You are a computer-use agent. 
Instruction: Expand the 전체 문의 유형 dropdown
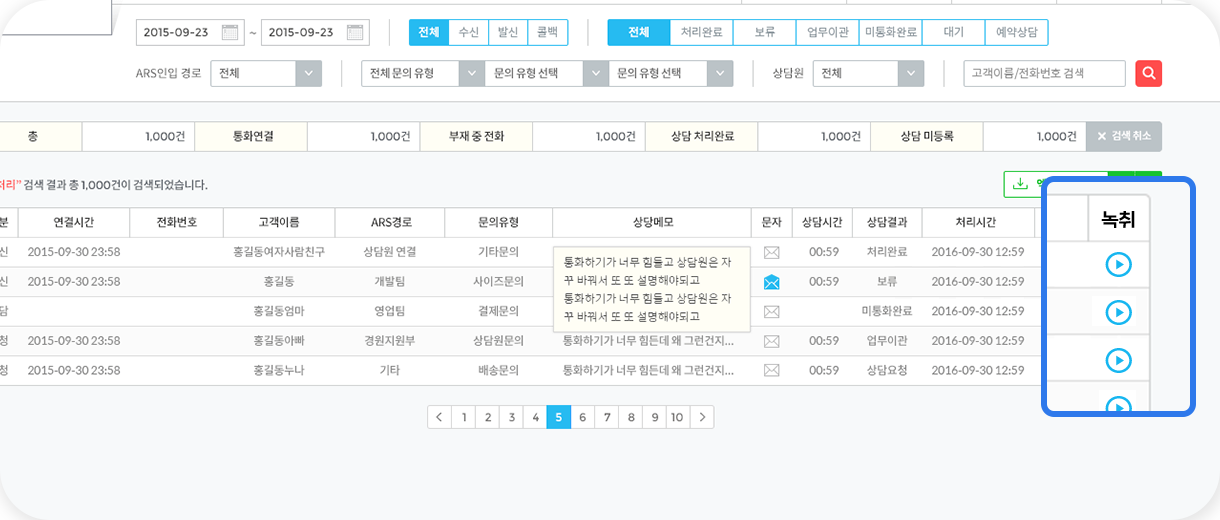click(x=471, y=74)
